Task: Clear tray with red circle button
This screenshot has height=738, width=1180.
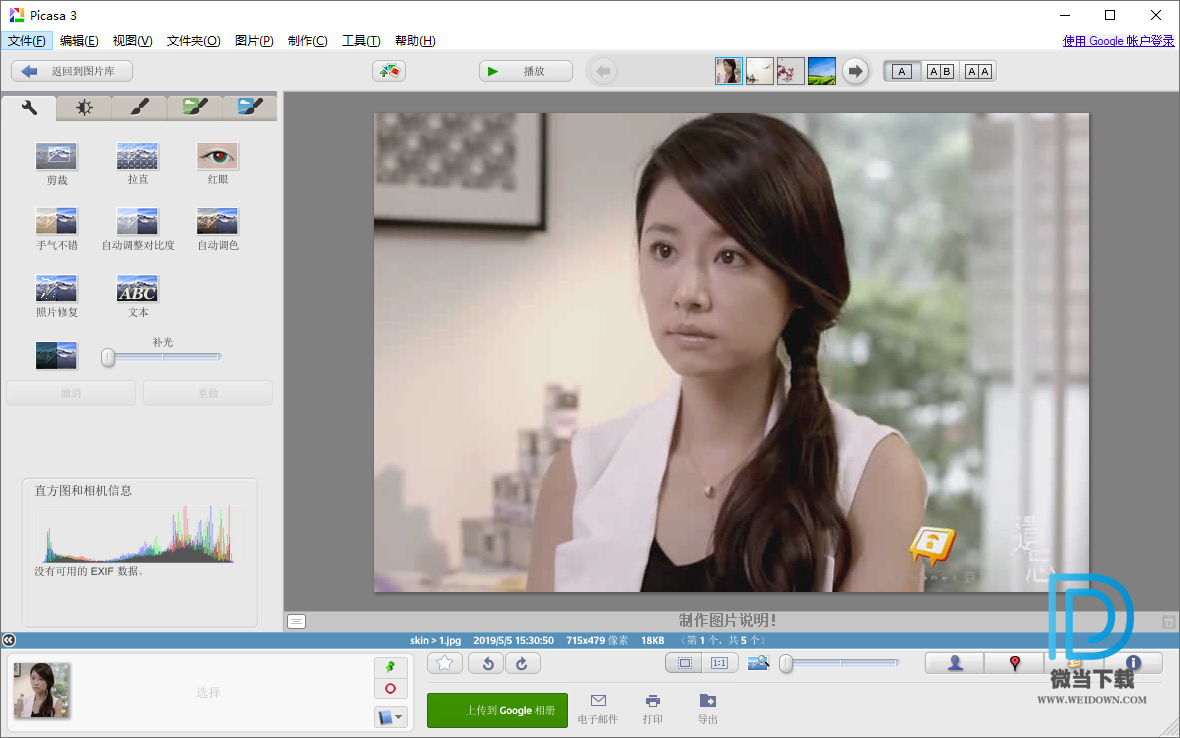Action: tap(391, 688)
